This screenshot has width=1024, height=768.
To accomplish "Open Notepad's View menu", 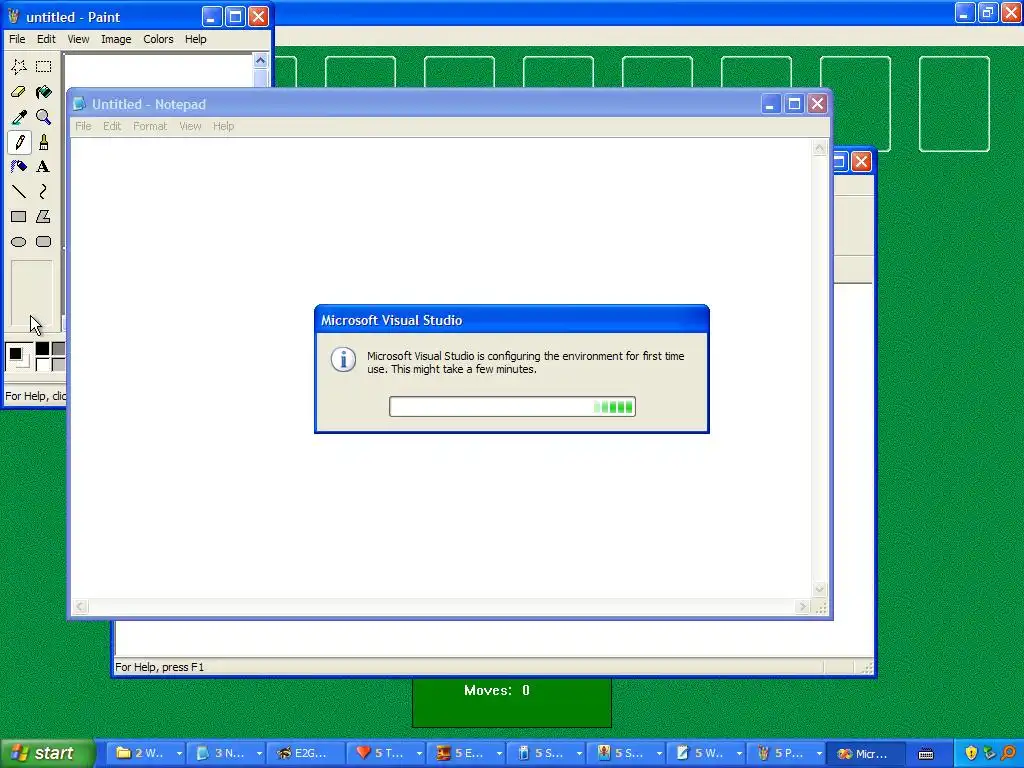I will pos(190,126).
